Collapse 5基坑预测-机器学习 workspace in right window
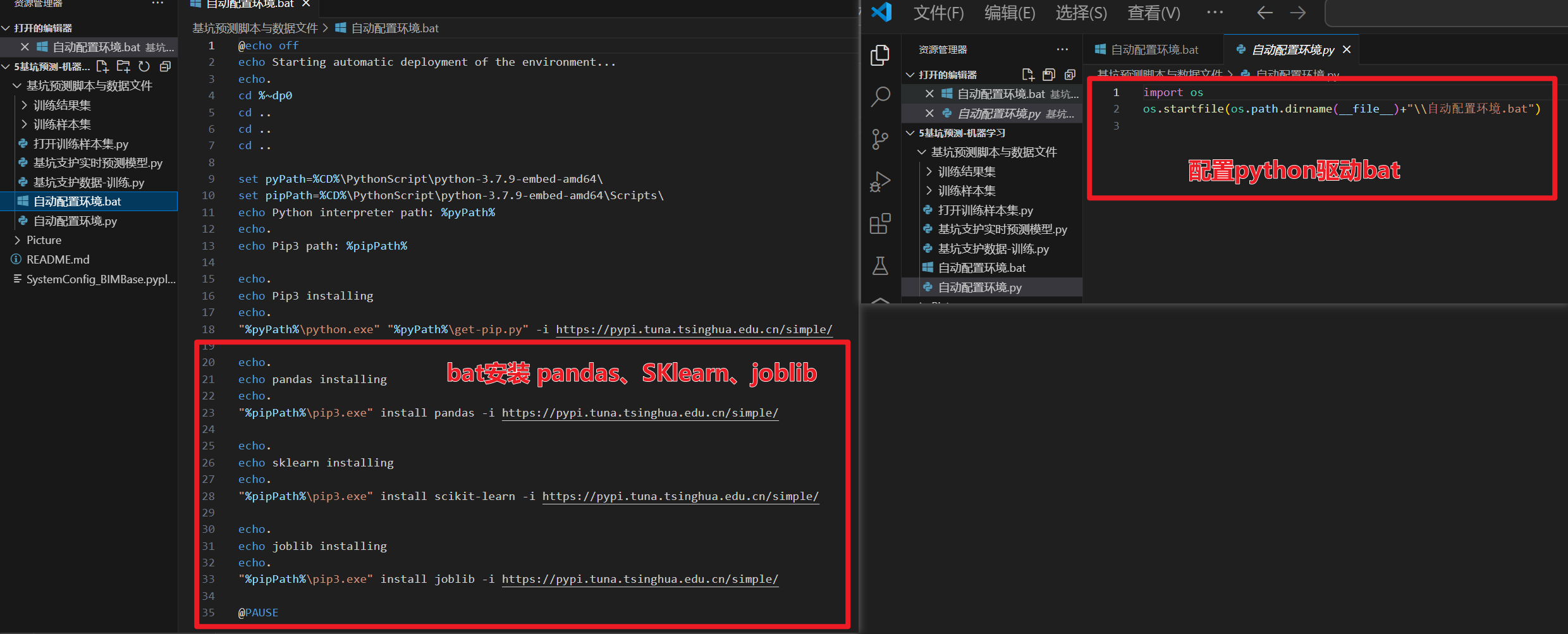This screenshot has width=1568, height=634. (x=910, y=133)
